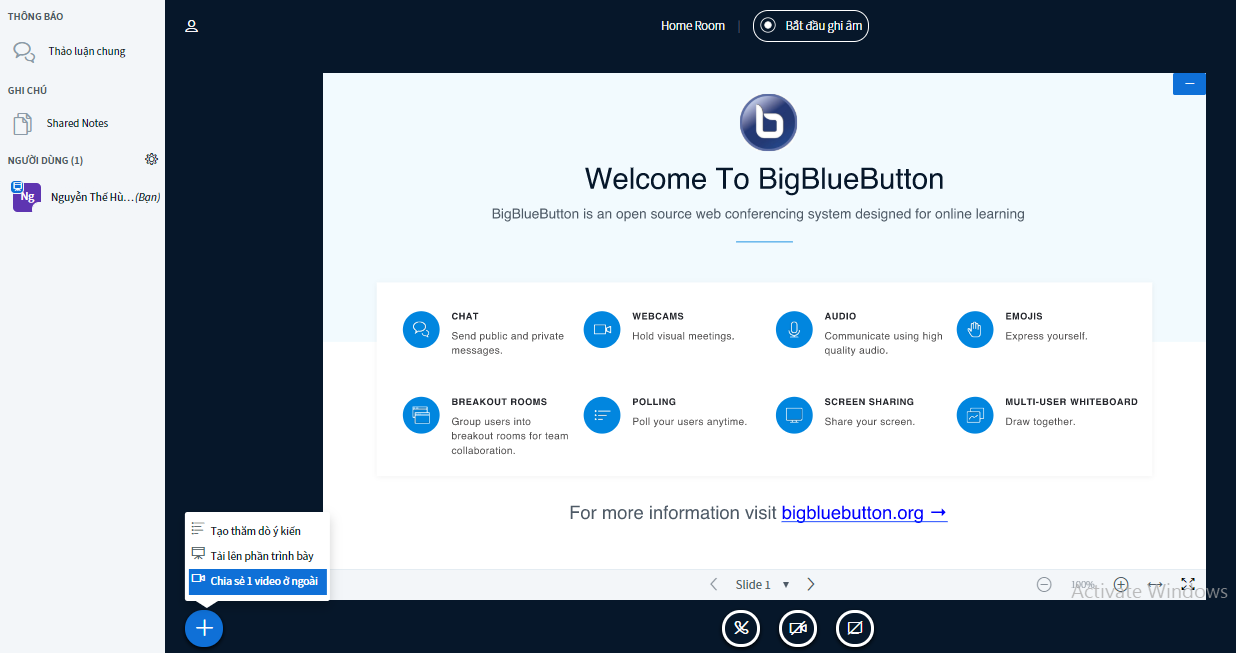Click the BREAKOUT ROOMS icon on slide
Viewport: 1236px width, 653px height.
[421, 415]
